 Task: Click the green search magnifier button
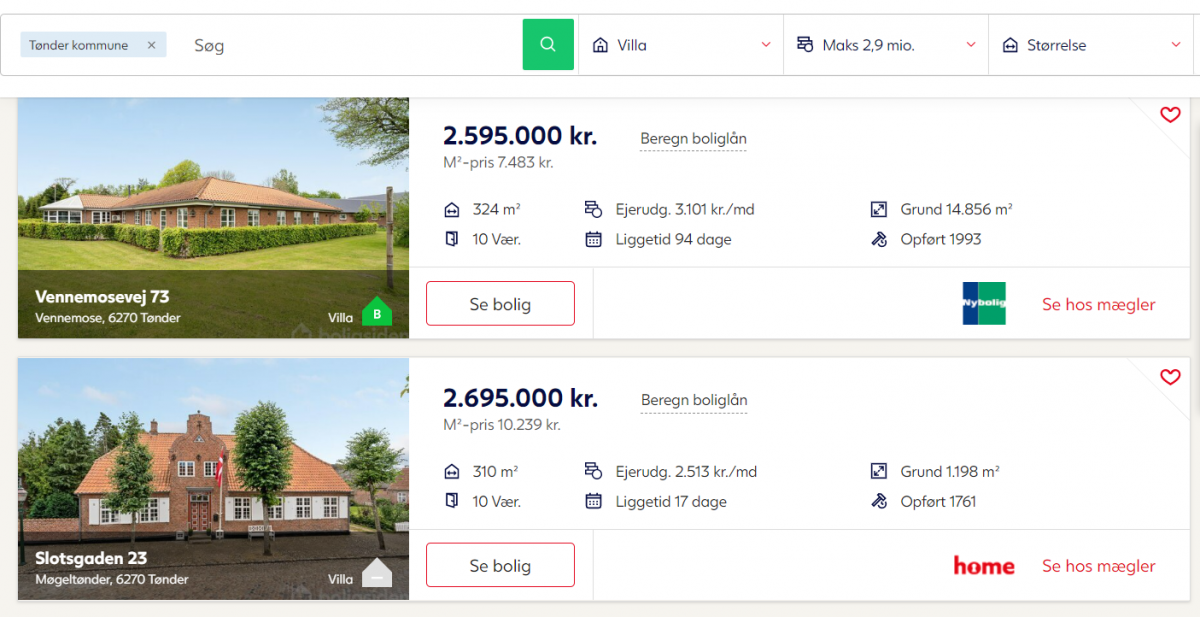tap(548, 45)
